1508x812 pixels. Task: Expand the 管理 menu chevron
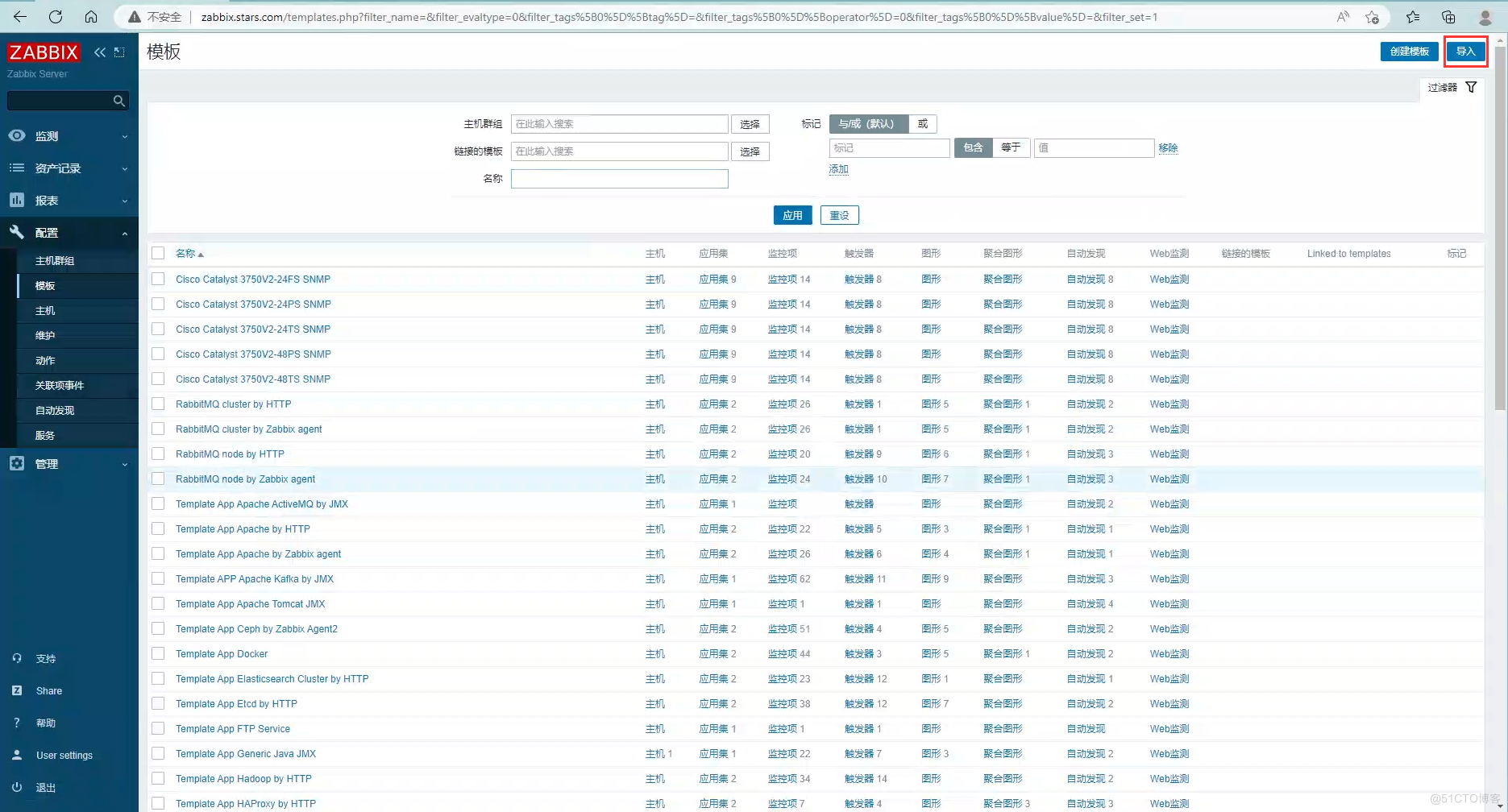(125, 464)
